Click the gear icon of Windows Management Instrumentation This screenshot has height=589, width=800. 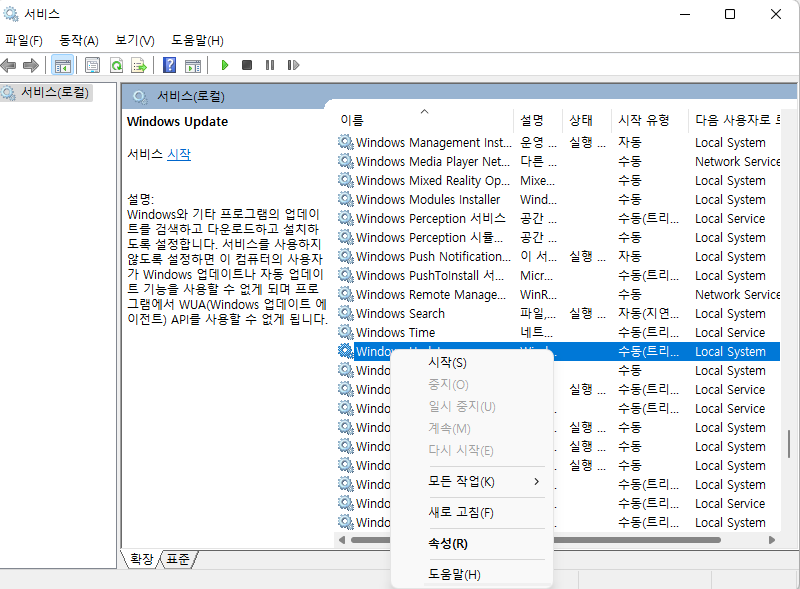coord(346,142)
